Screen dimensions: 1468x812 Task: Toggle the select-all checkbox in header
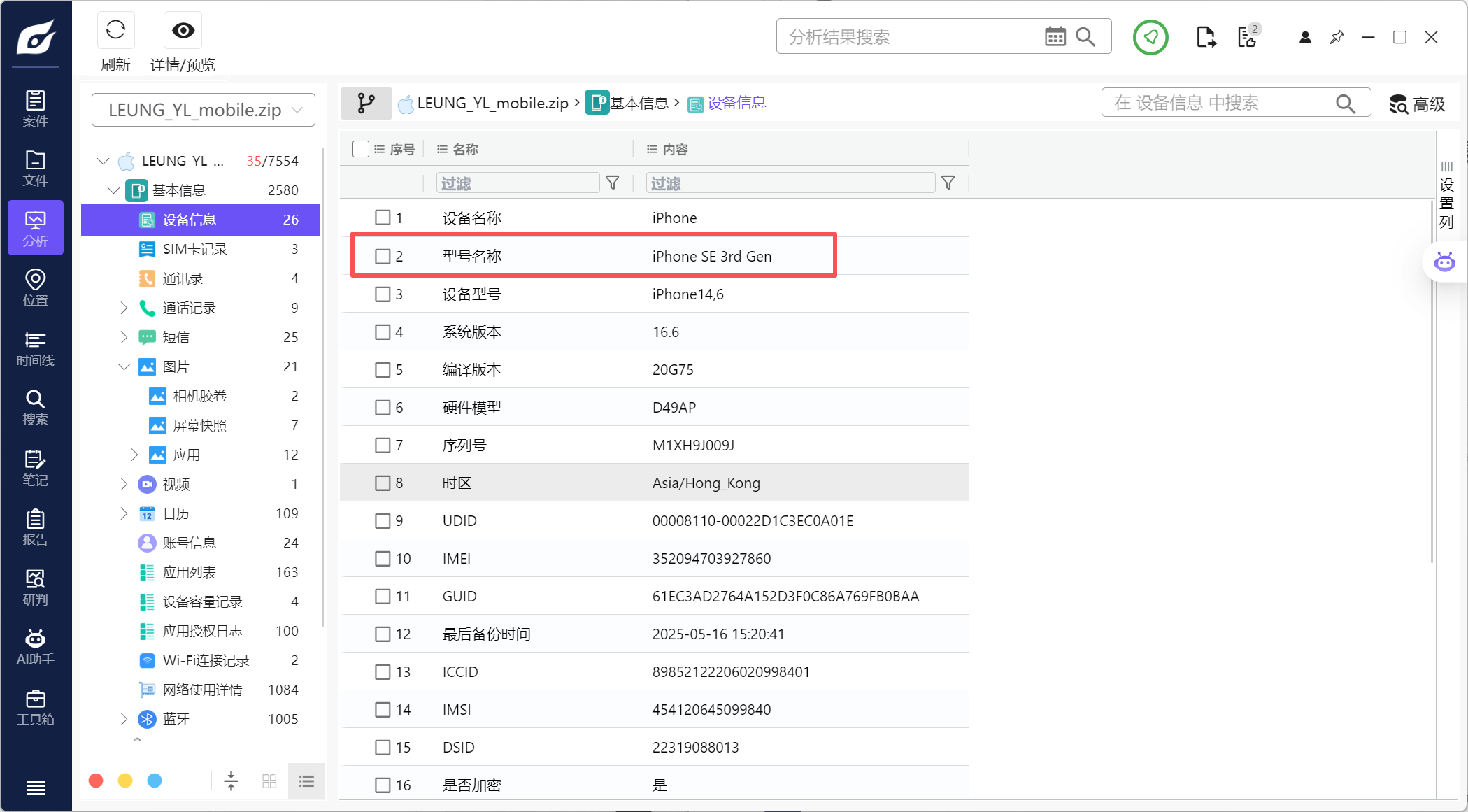pyautogui.click(x=361, y=149)
